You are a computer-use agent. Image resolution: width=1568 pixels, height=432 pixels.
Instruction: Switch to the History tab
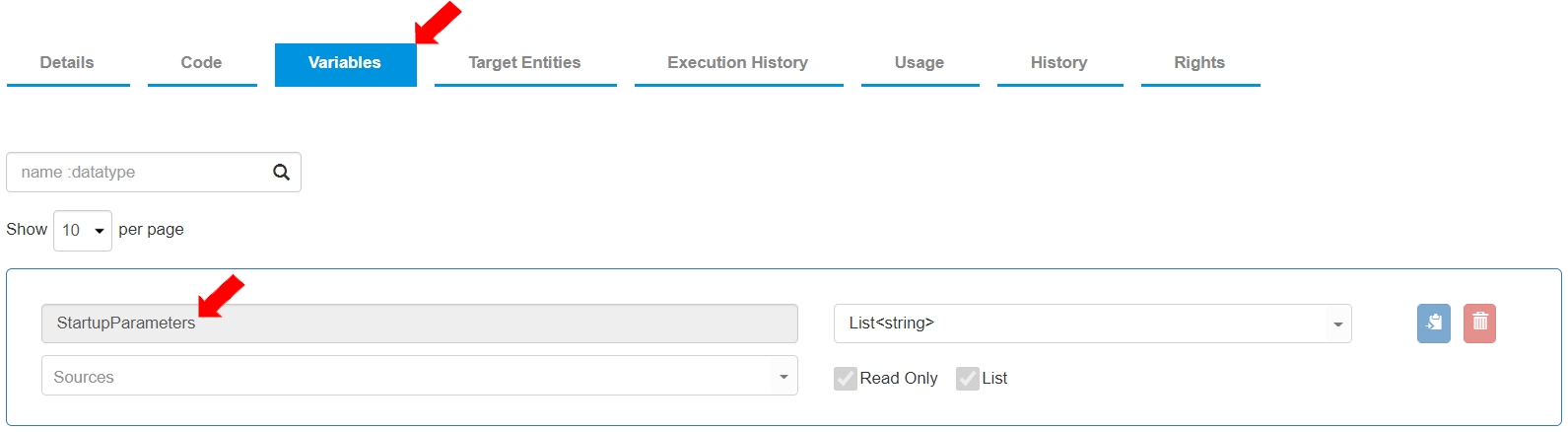coord(1058,63)
